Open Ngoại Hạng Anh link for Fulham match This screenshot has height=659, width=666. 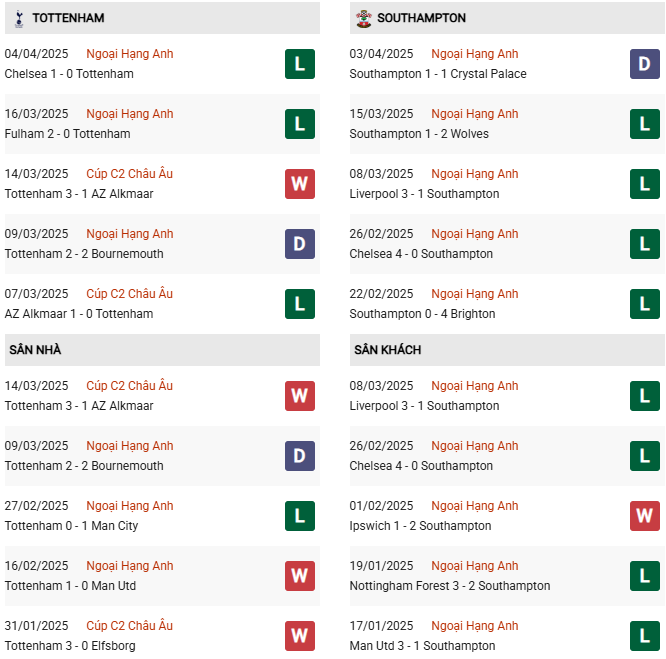point(130,114)
